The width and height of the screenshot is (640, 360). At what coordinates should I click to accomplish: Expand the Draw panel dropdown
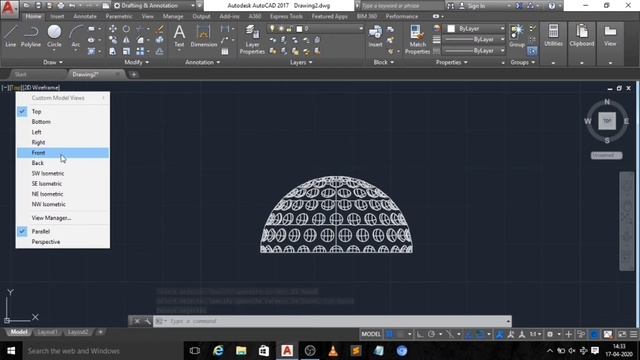pos(53,62)
